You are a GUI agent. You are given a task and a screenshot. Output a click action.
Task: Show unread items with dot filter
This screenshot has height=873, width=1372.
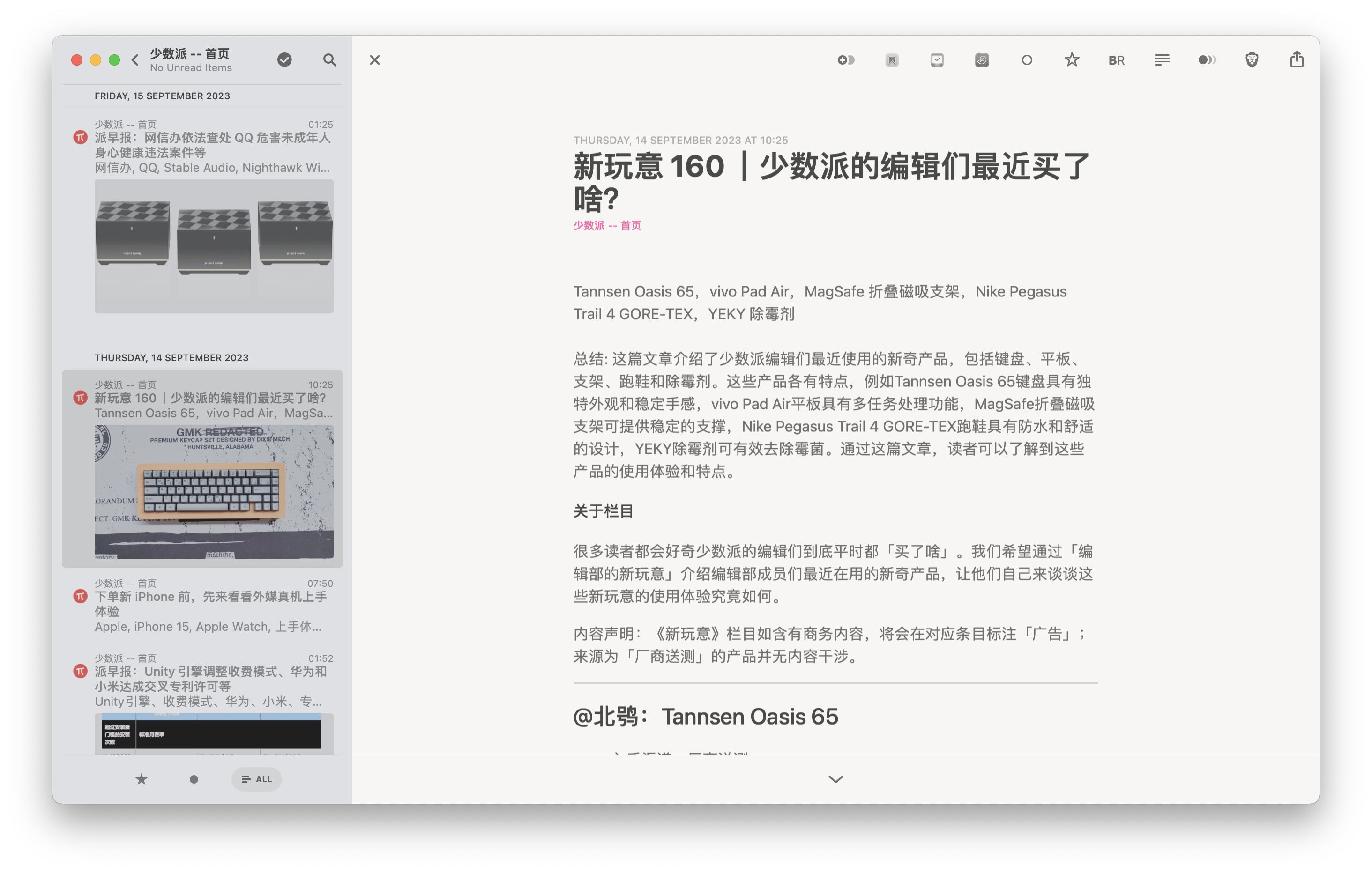pos(194,778)
